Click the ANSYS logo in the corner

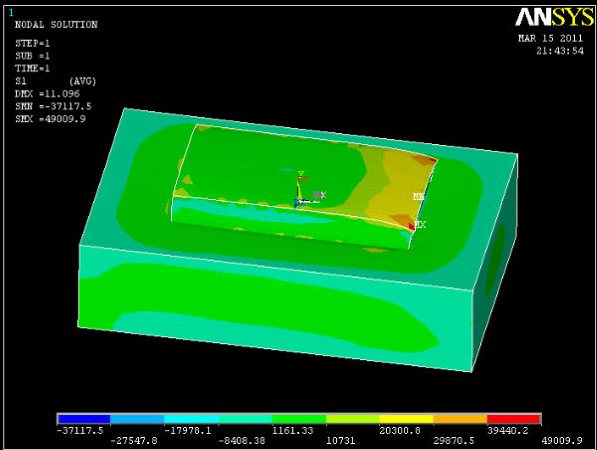555,17
